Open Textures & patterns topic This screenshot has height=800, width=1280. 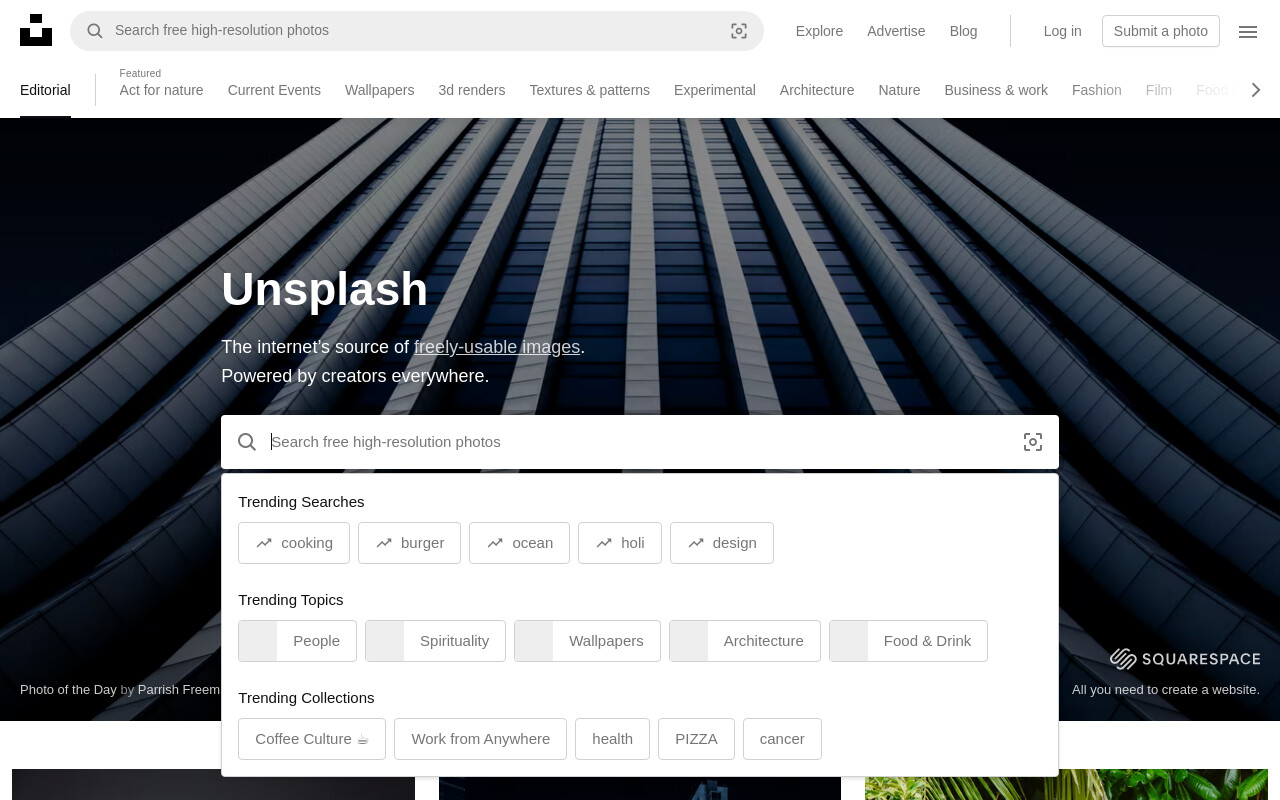[589, 90]
